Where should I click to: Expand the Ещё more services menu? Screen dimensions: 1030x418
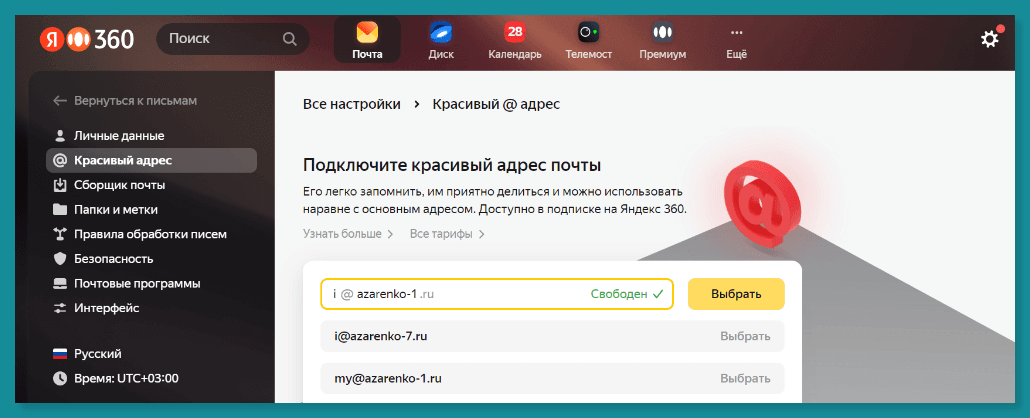pyautogui.click(x=736, y=40)
